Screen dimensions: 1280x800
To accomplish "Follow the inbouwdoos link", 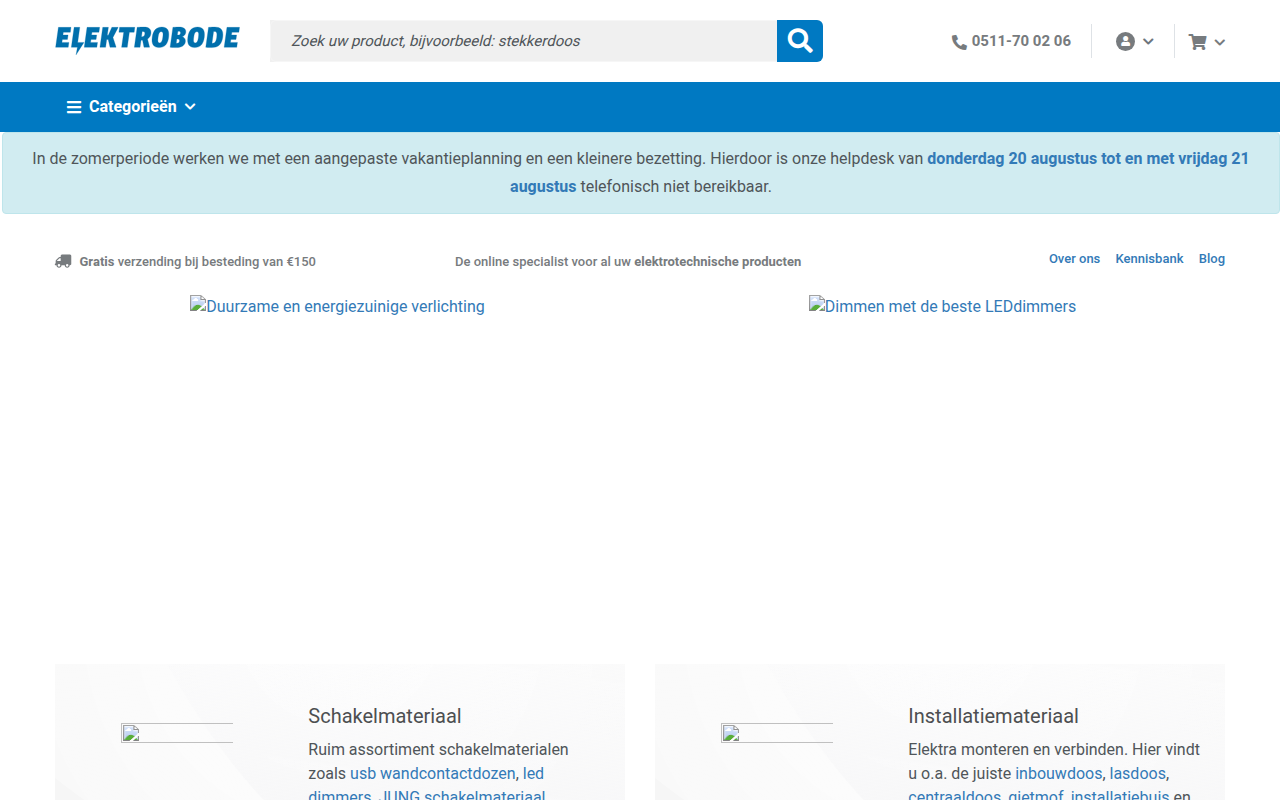I will pyautogui.click(x=1058, y=773).
